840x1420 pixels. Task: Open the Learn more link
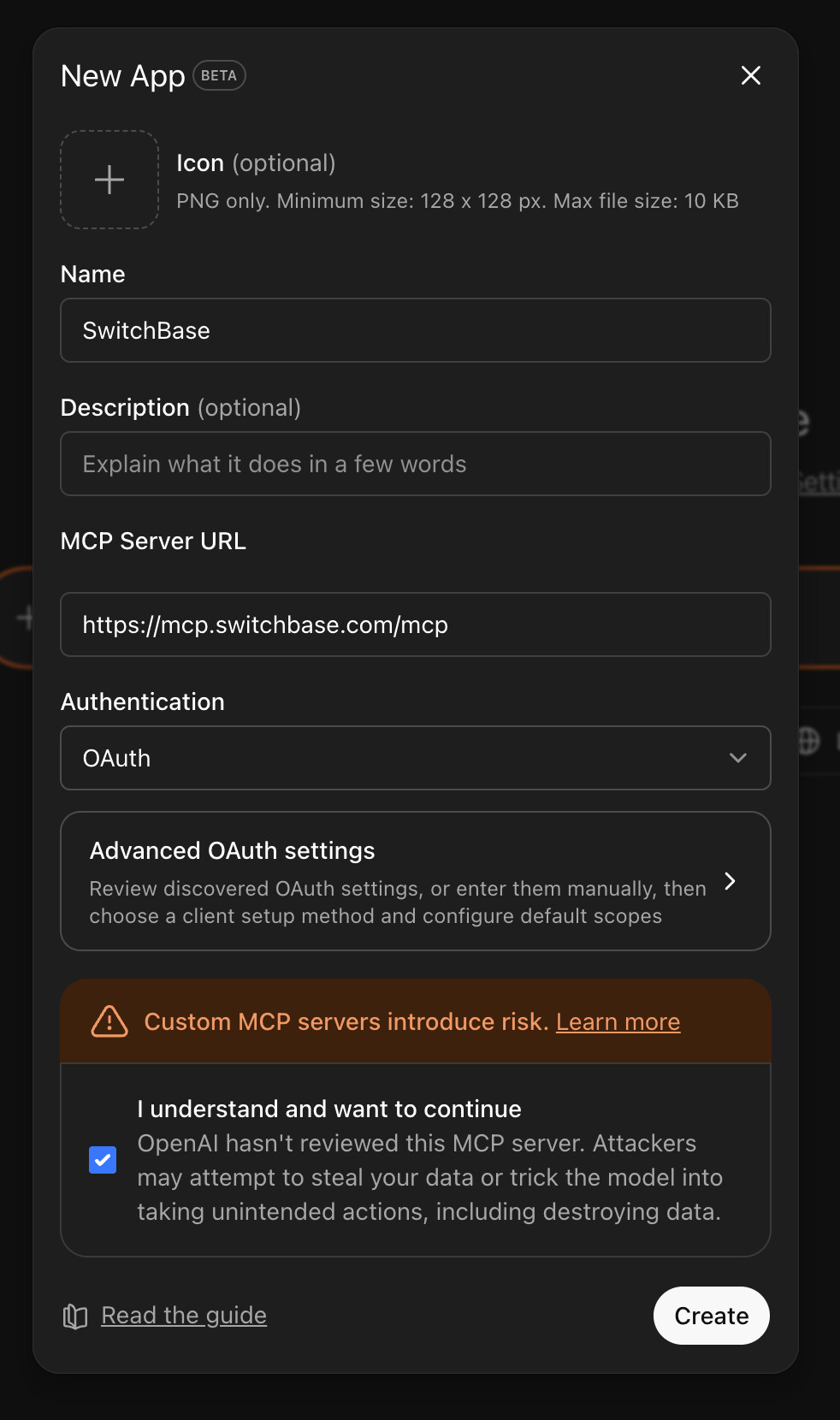click(x=618, y=1021)
